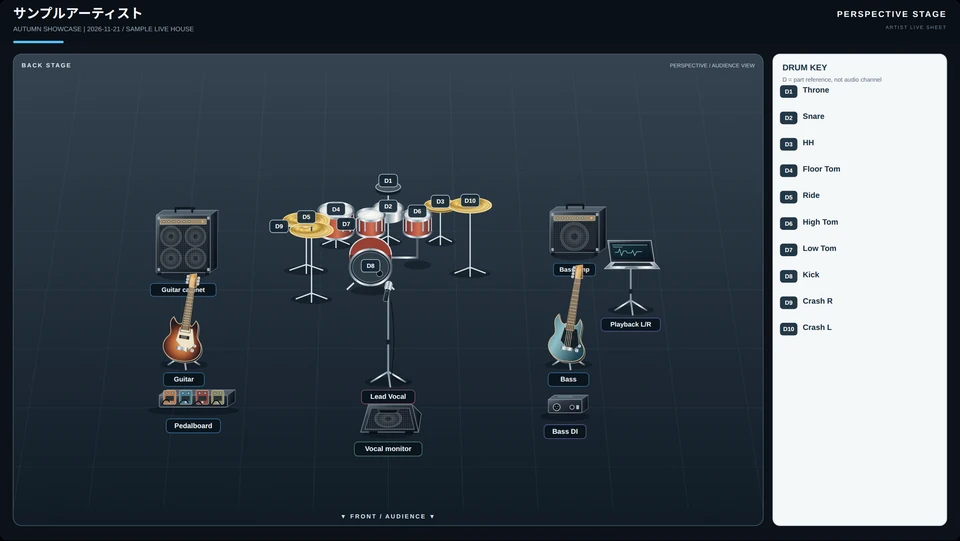Click the ARTIST LIVE SHEET subtitle
This screenshot has width=960, height=541.
(x=915, y=28)
